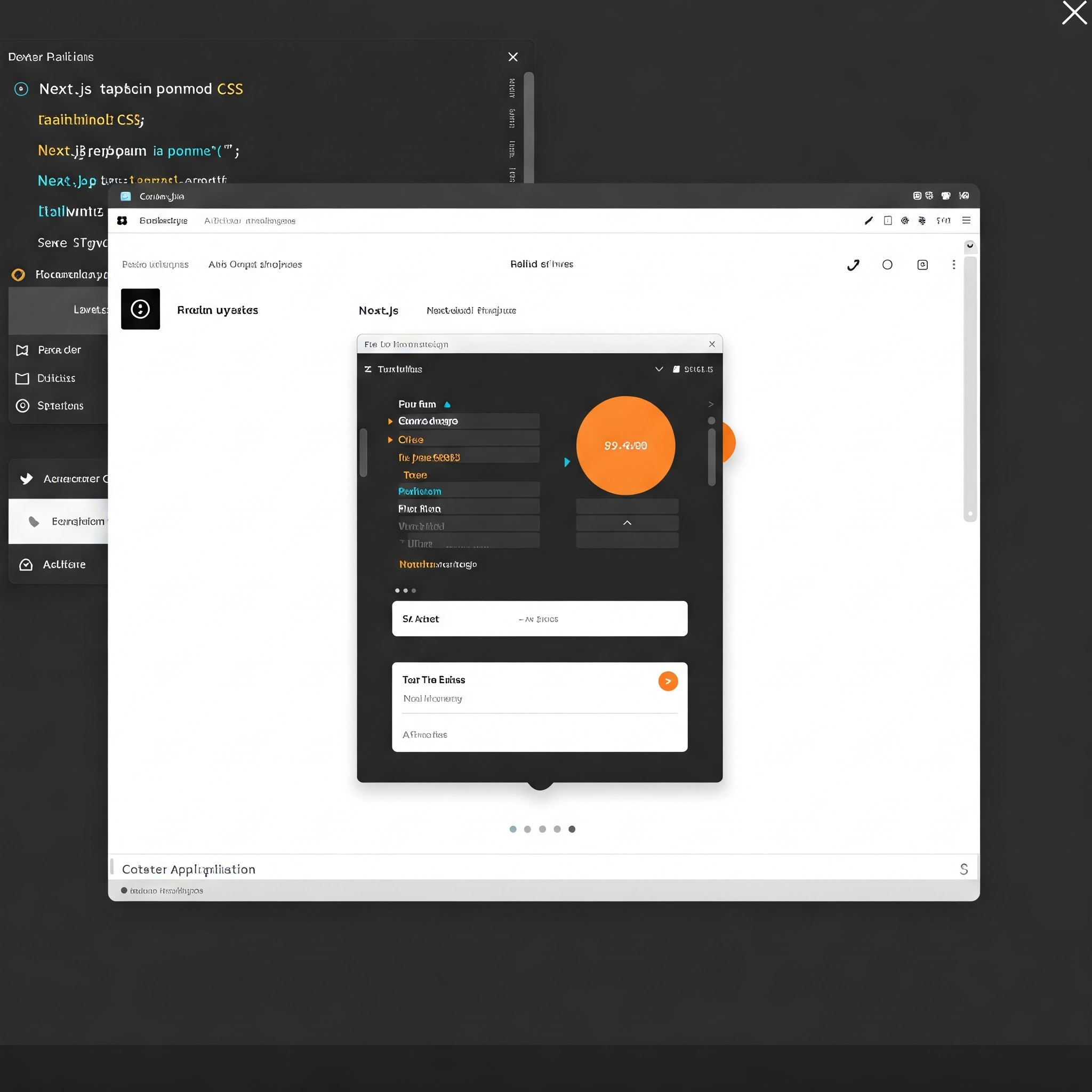The image size is (1092, 1092).
Task: Click the button next to the dropdown in the dialog
Action: pyautogui.click(x=694, y=369)
